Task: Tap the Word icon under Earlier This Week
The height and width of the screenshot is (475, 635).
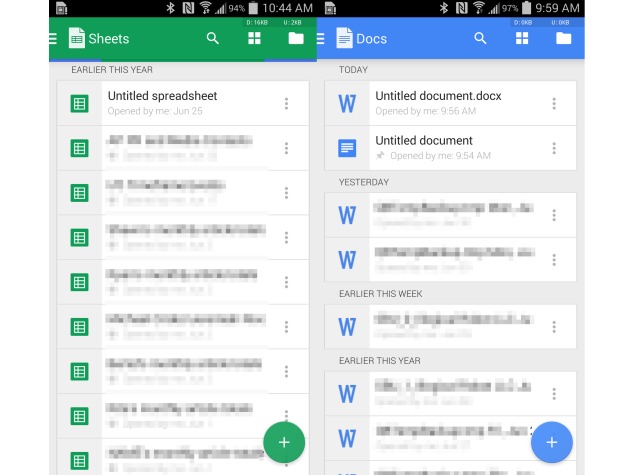Action: point(347,327)
